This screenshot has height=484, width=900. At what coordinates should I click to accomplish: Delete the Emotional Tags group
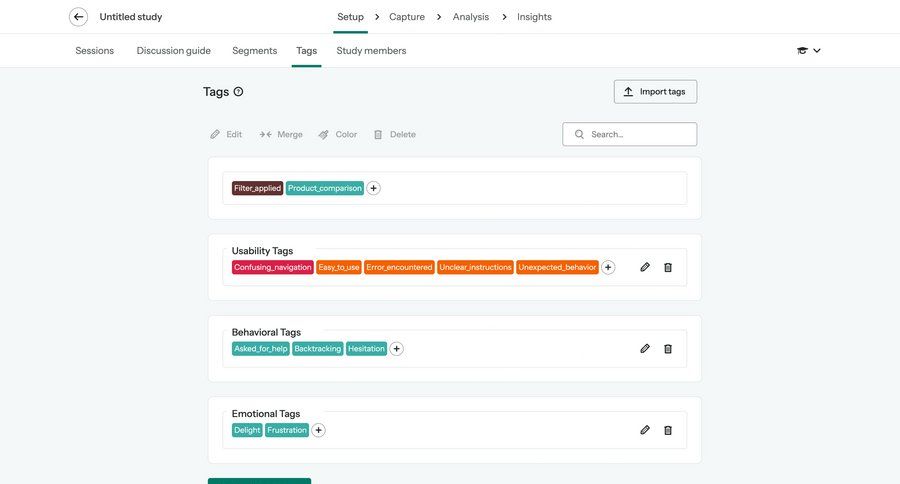click(668, 430)
